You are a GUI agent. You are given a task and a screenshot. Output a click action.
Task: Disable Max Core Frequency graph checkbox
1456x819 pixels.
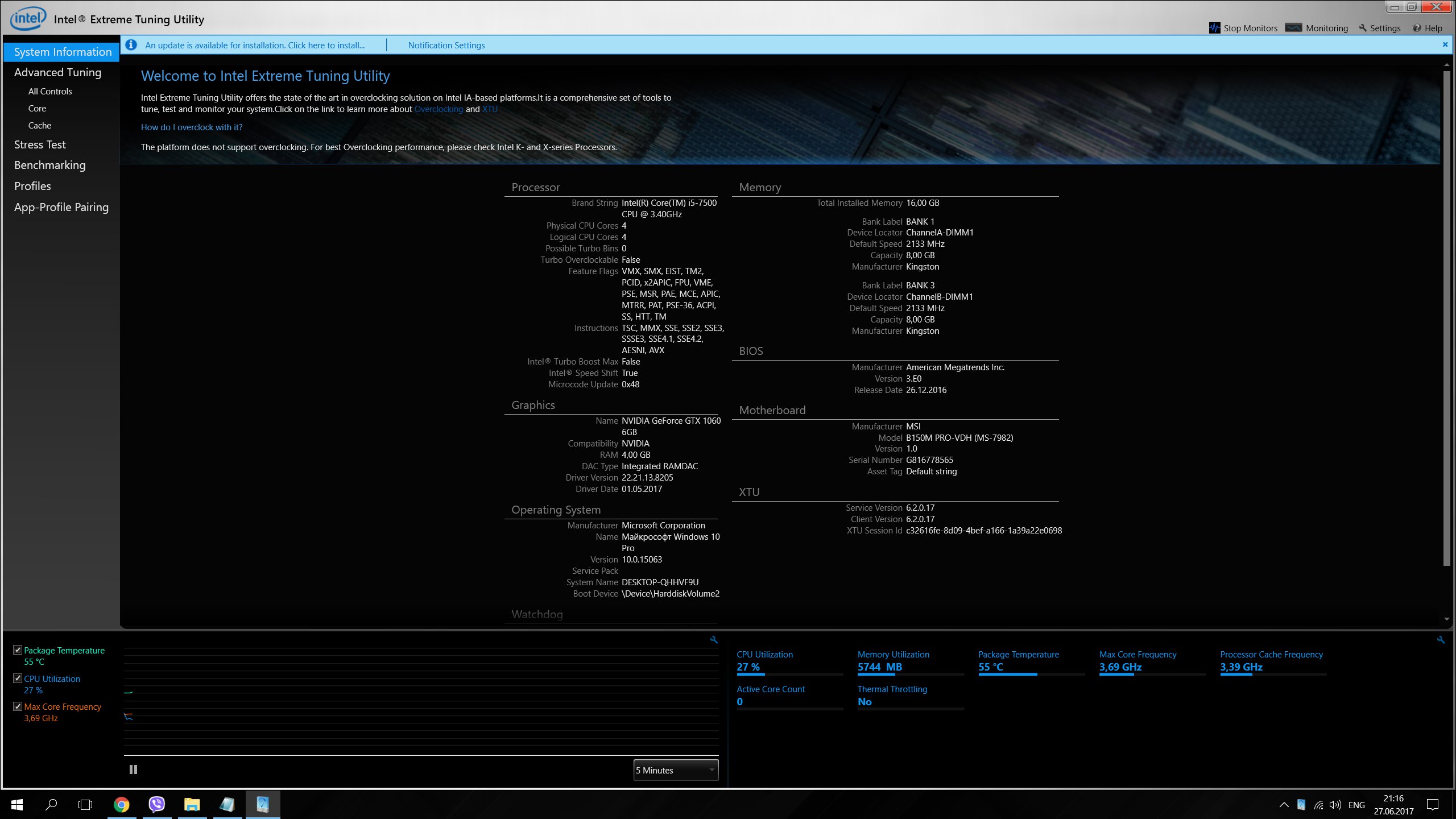[x=18, y=706]
